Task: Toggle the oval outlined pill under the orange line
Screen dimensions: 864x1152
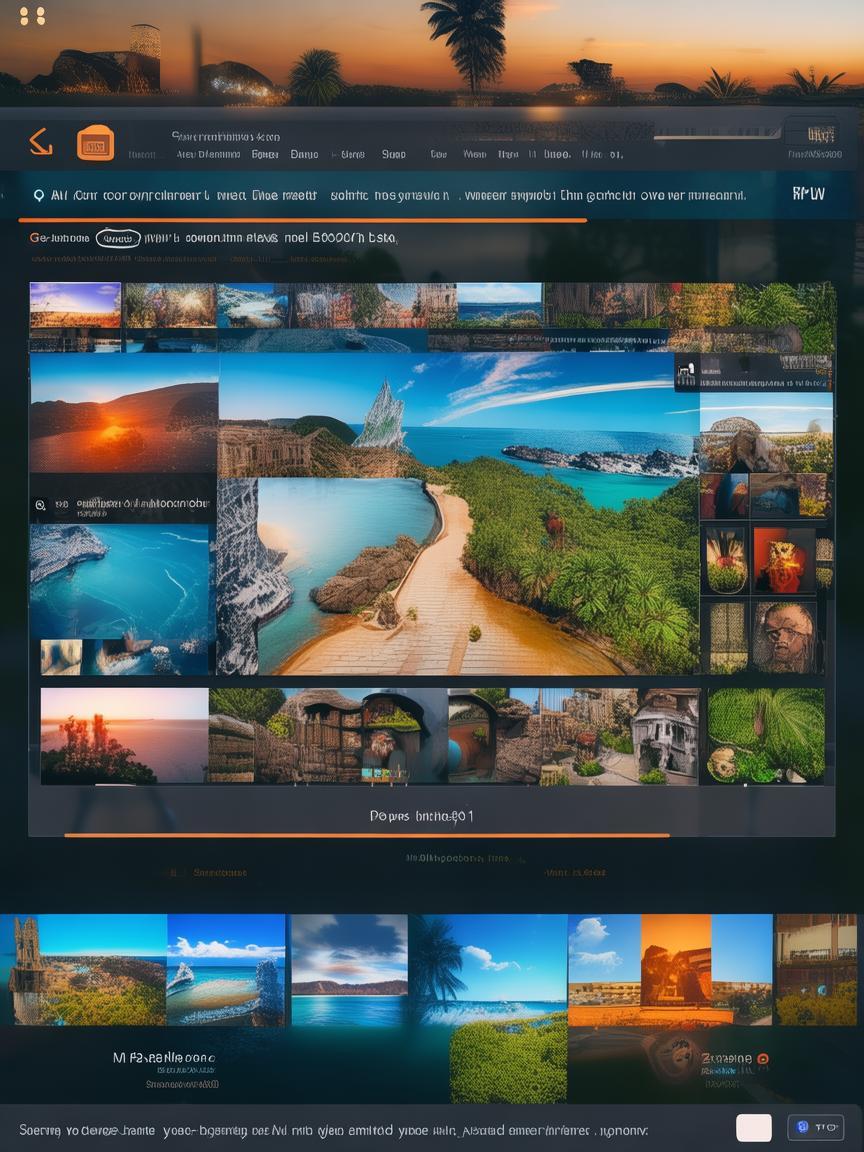Action: [118, 238]
